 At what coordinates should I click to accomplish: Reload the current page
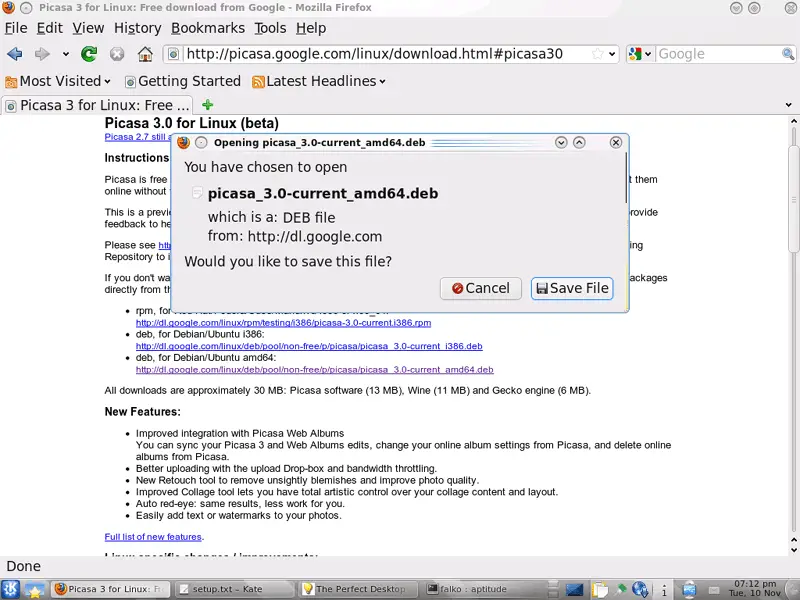coord(89,54)
